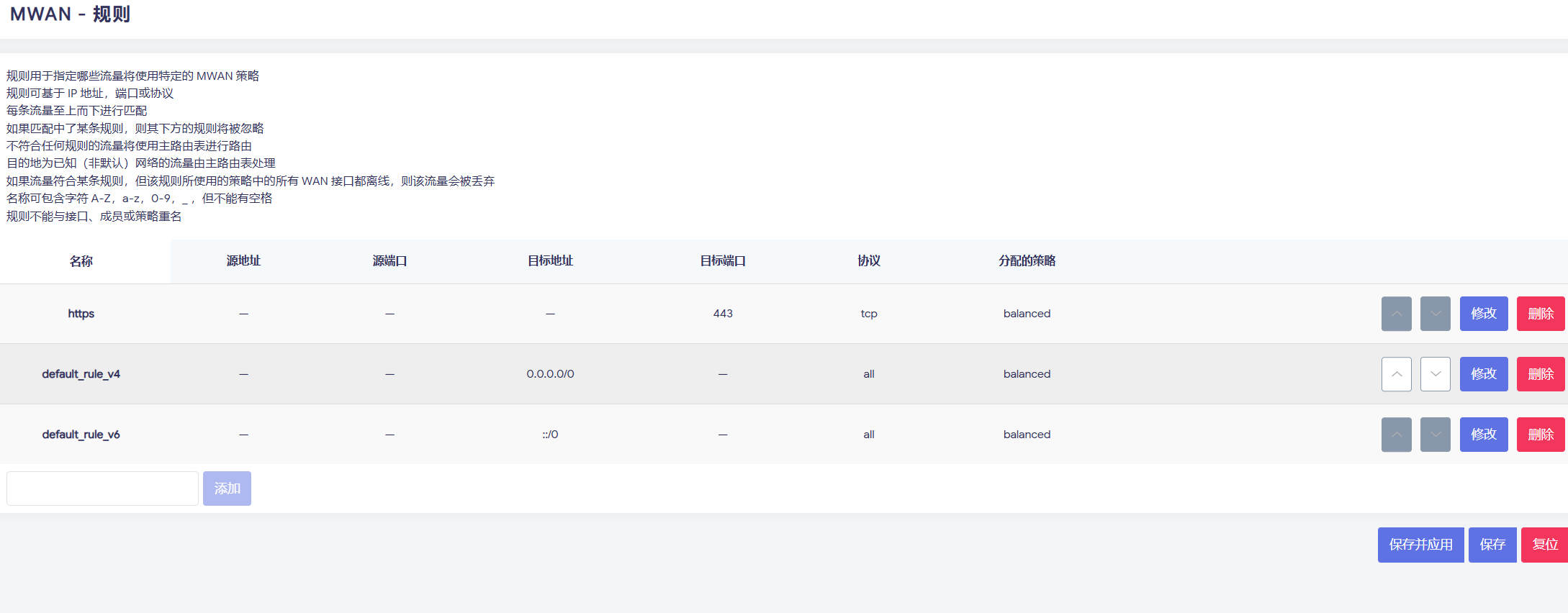Move default_rule_v4 down one position

1435,374
